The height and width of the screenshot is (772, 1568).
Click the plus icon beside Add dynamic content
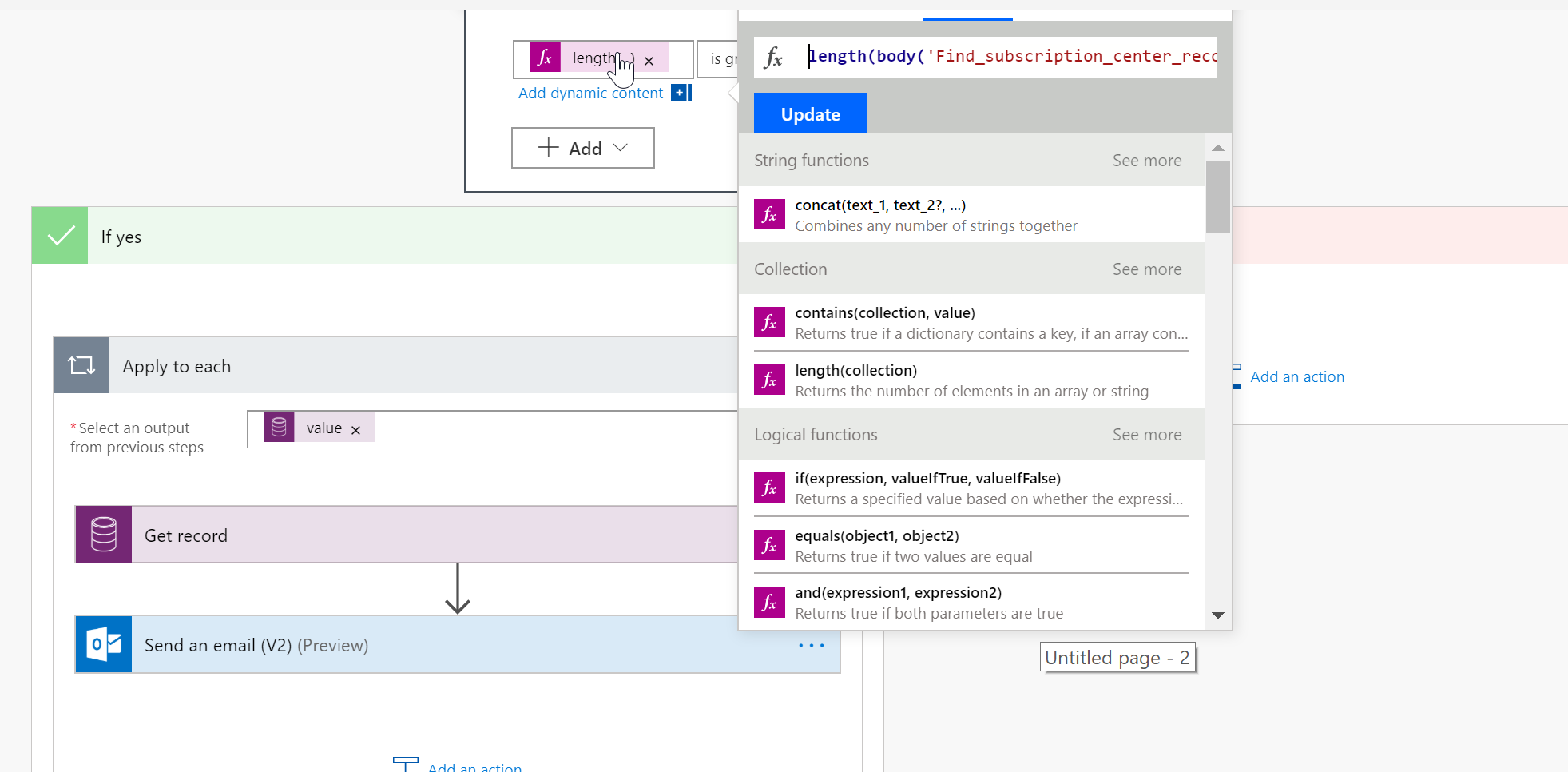pyautogui.click(x=680, y=92)
